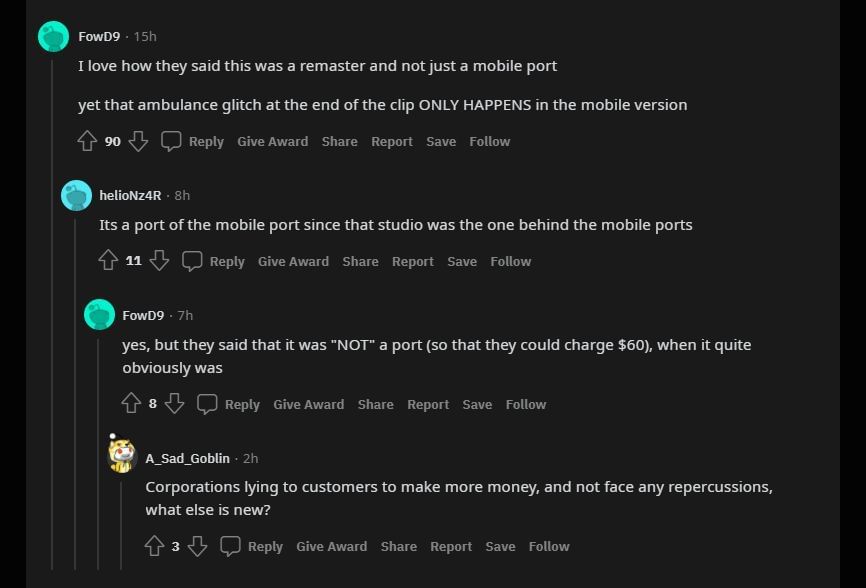866x588 pixels.
Task: Report FowD9's top-level comment
Action: point(391,142)
